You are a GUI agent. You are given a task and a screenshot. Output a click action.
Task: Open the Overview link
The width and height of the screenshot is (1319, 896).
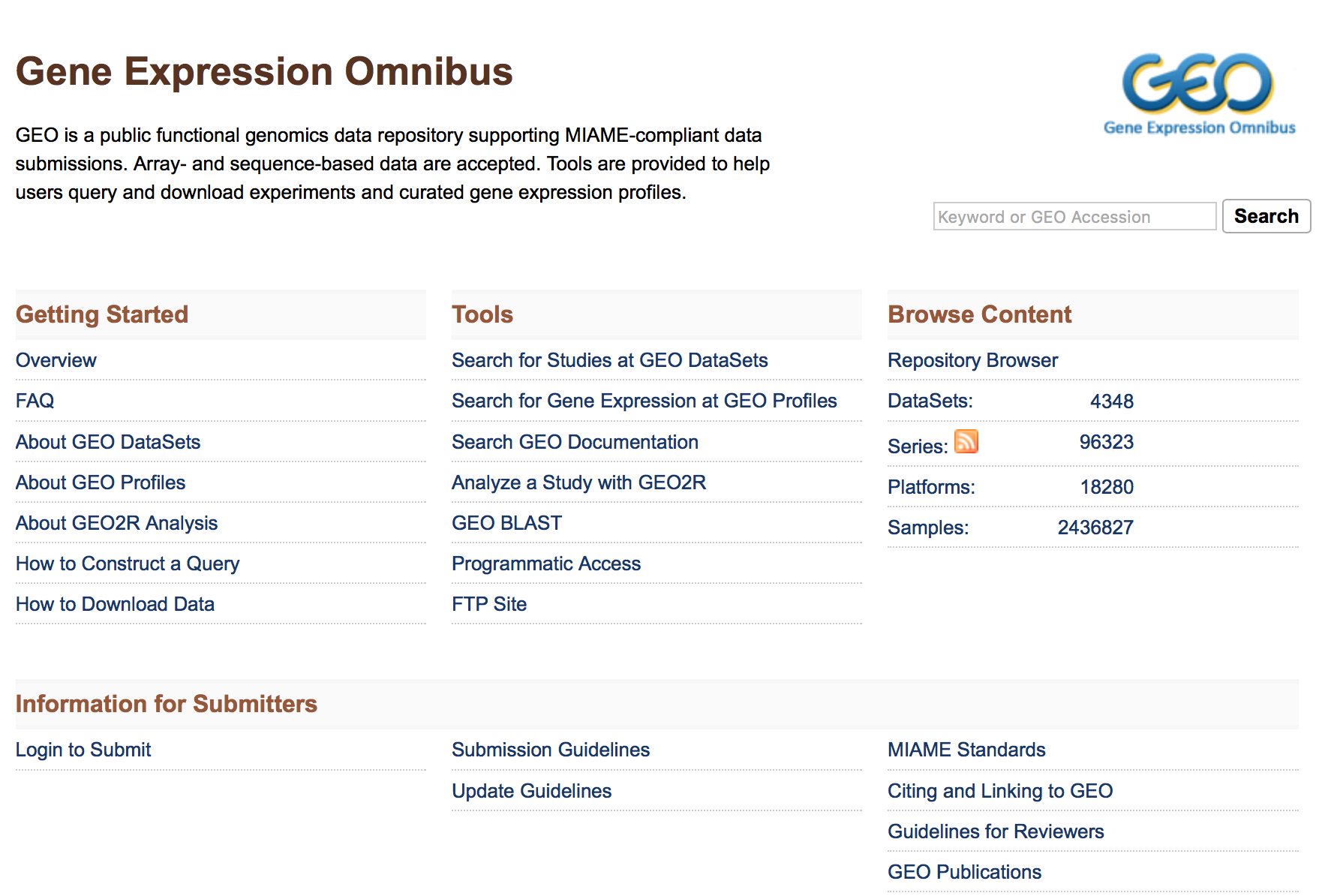[x=56, y=360]
